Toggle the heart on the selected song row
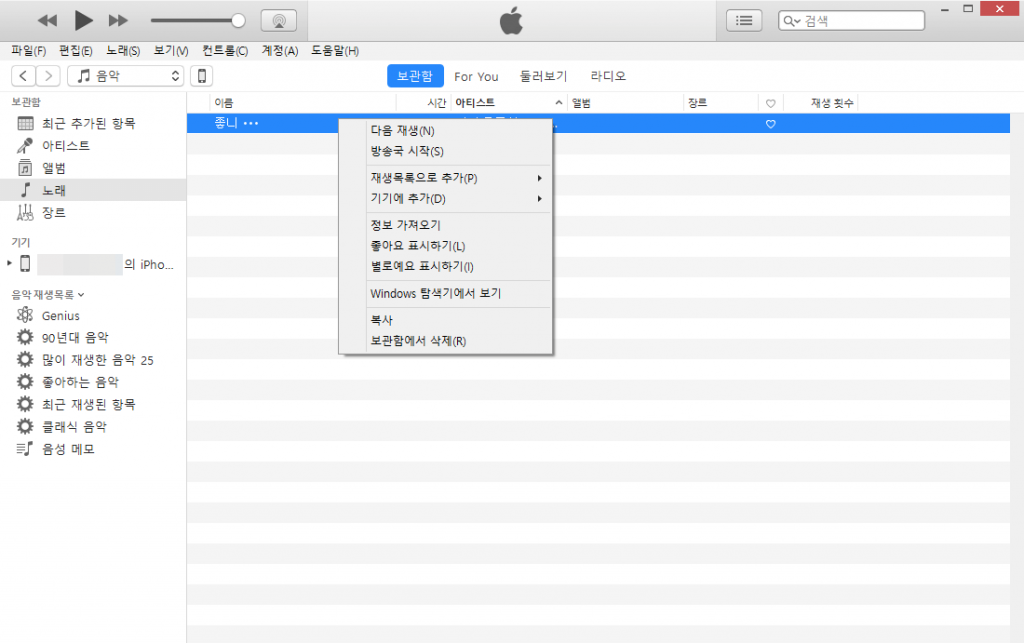 tap(770, 124)
